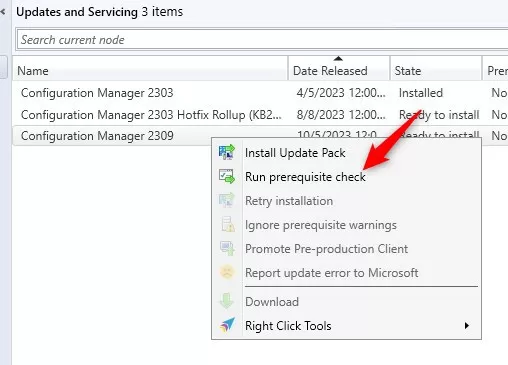The image size is (508, 365).
Task: Choose Report update error to Microsoft
Action: [346, 273]
